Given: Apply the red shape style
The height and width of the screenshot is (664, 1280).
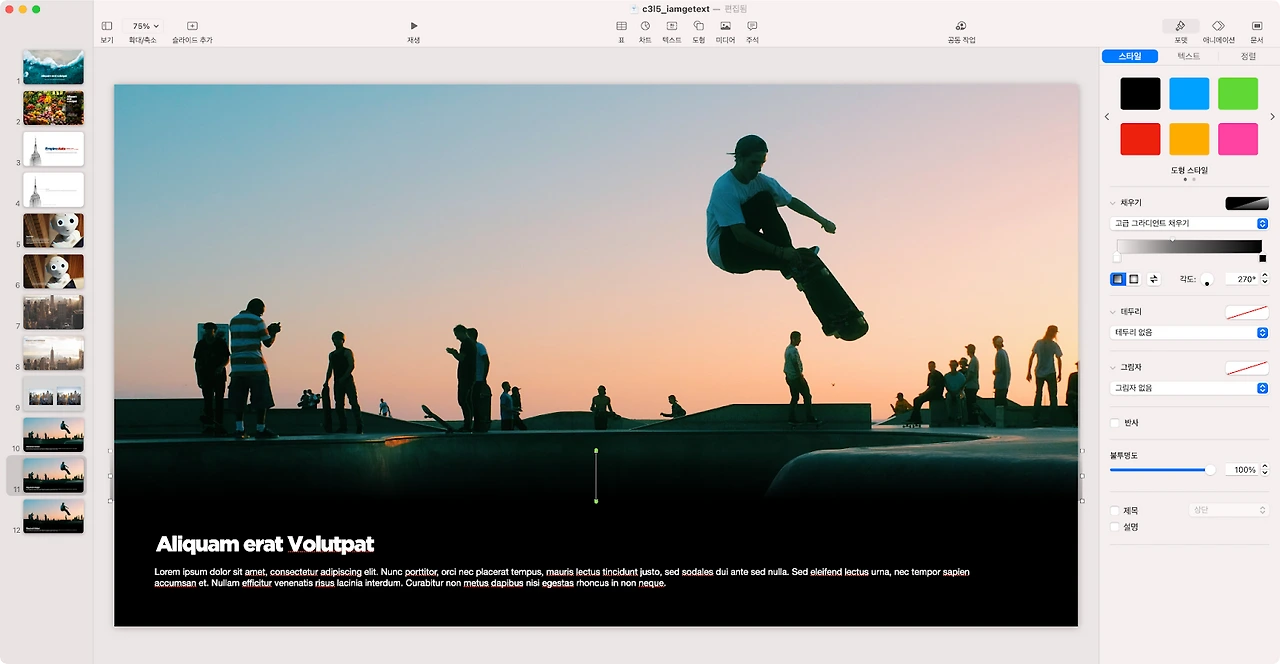Looking at the screenshot, I should tap(1140, 139).
